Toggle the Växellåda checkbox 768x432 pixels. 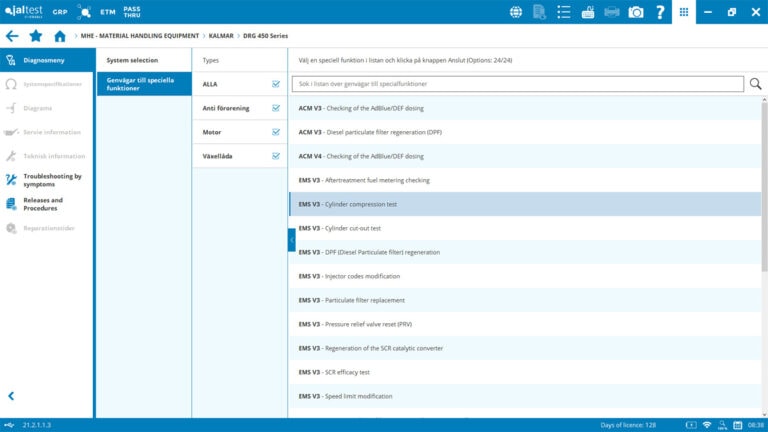[276, 156]
